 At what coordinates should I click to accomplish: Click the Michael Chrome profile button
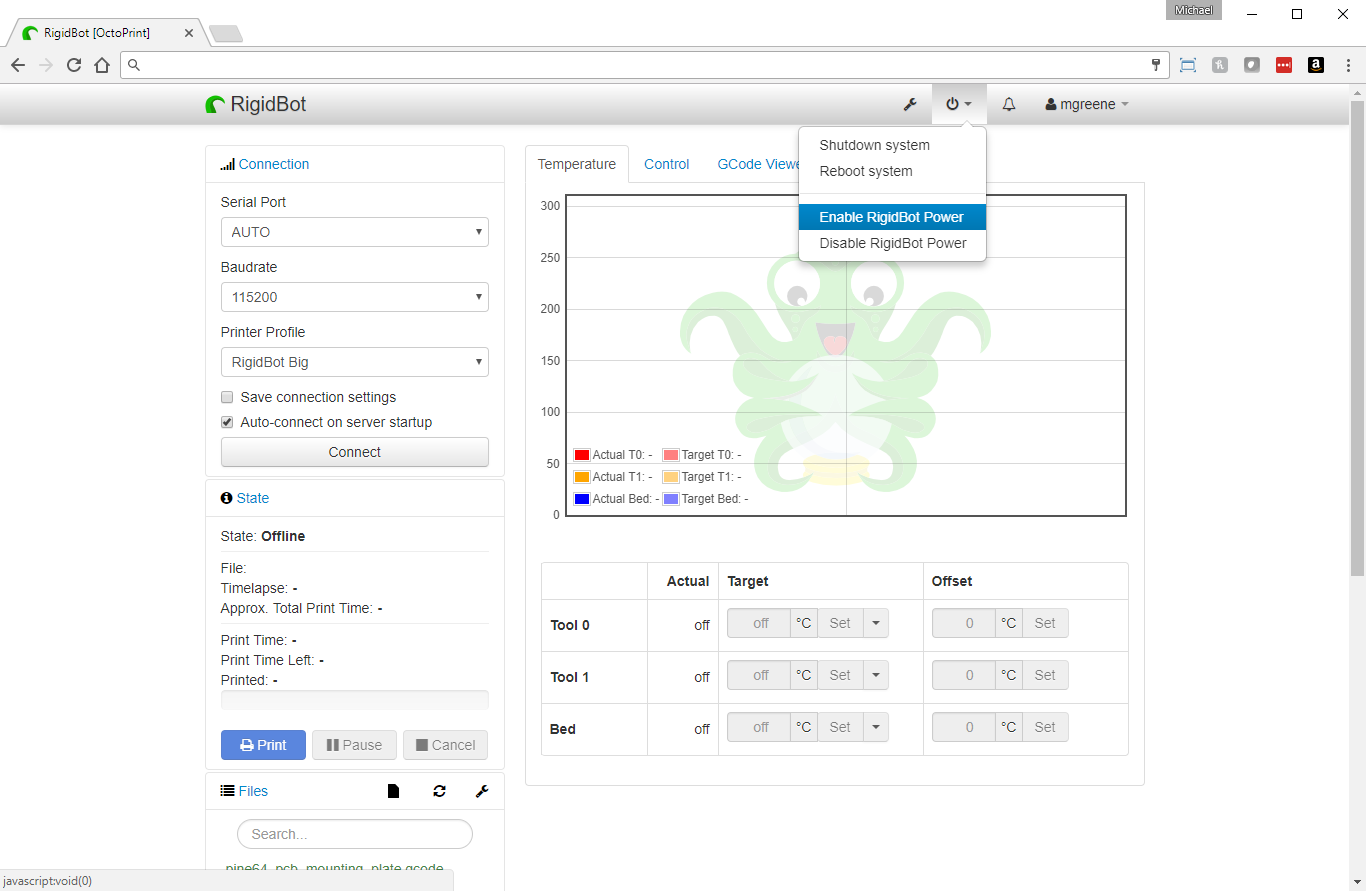[1194, 10]
